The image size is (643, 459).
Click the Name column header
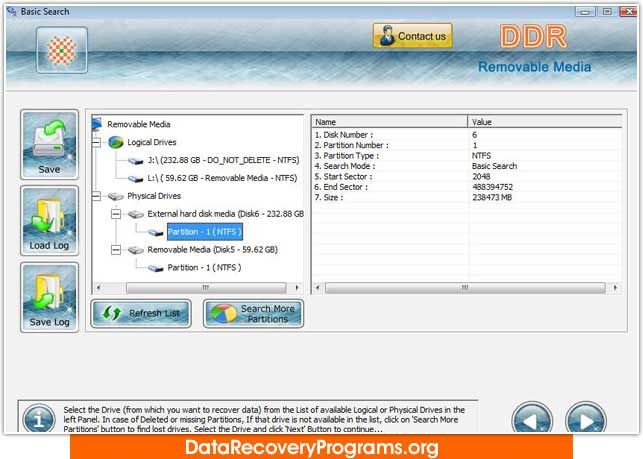click(390, 122)
